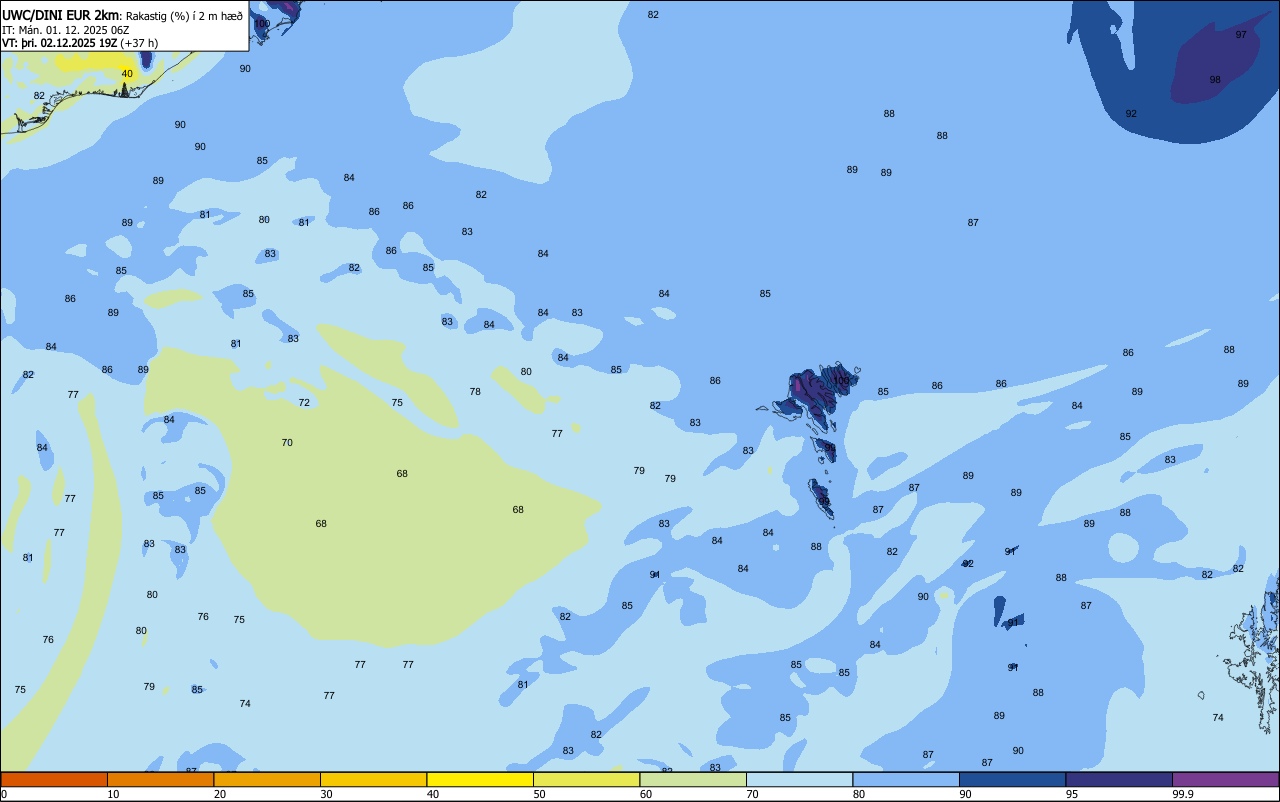Click the humidity value 72 on the map

coord(304,402)
